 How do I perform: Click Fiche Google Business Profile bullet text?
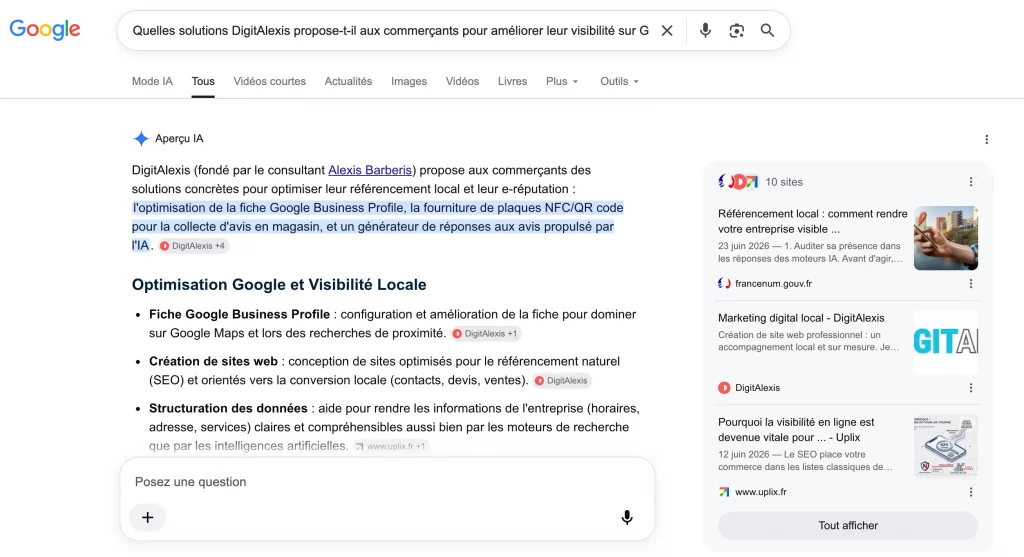[392, 324]
